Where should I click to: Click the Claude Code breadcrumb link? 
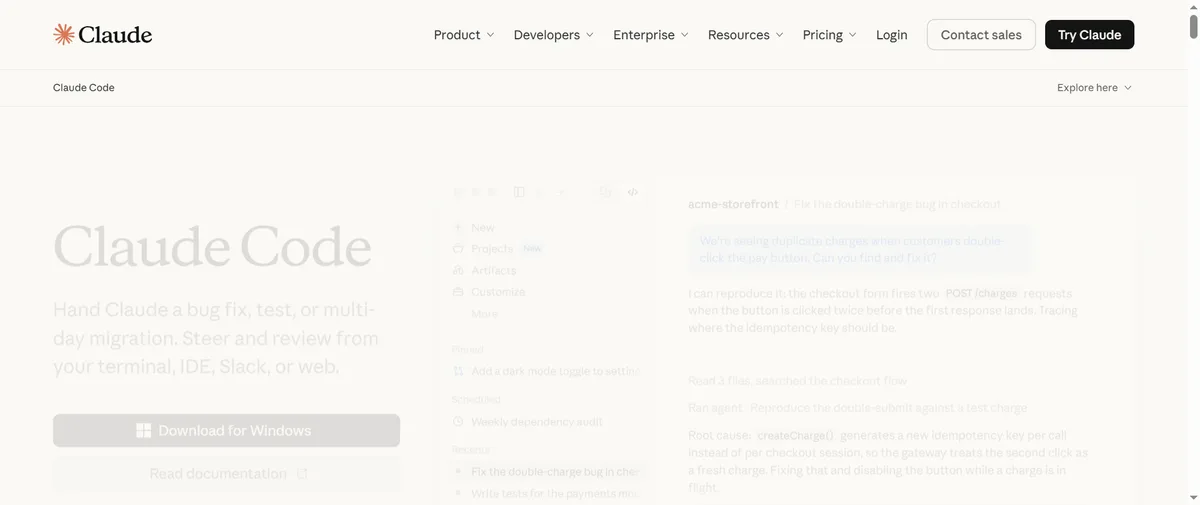84,88
